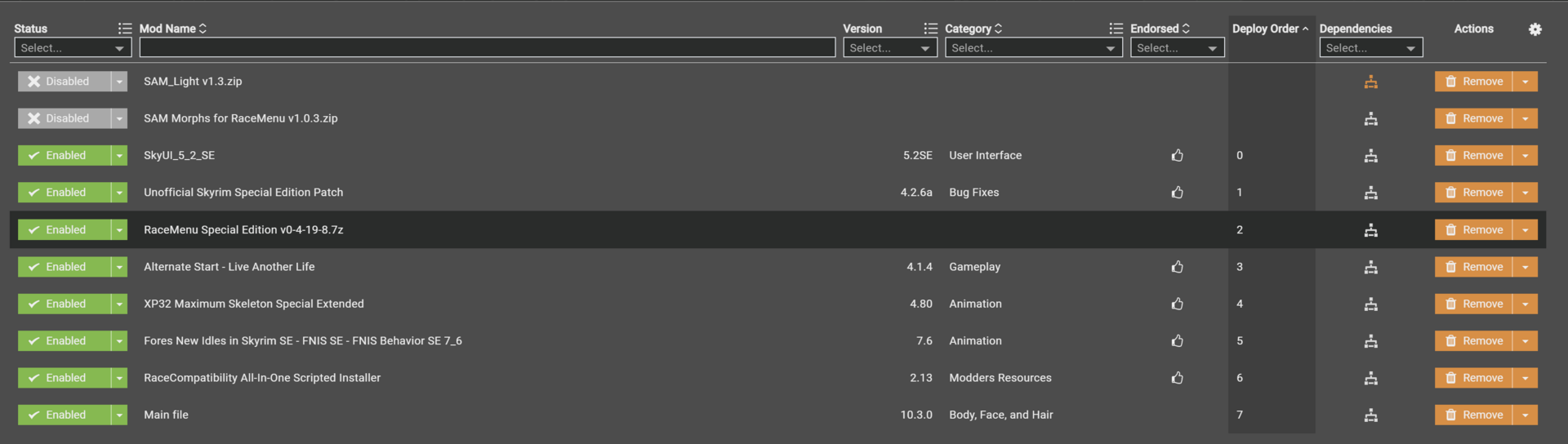The width and height of the screenshot is (1568, 444).
Task: Expand the Remove dropdown arrow for RaceMenu row
Action: pos(1525,230)
